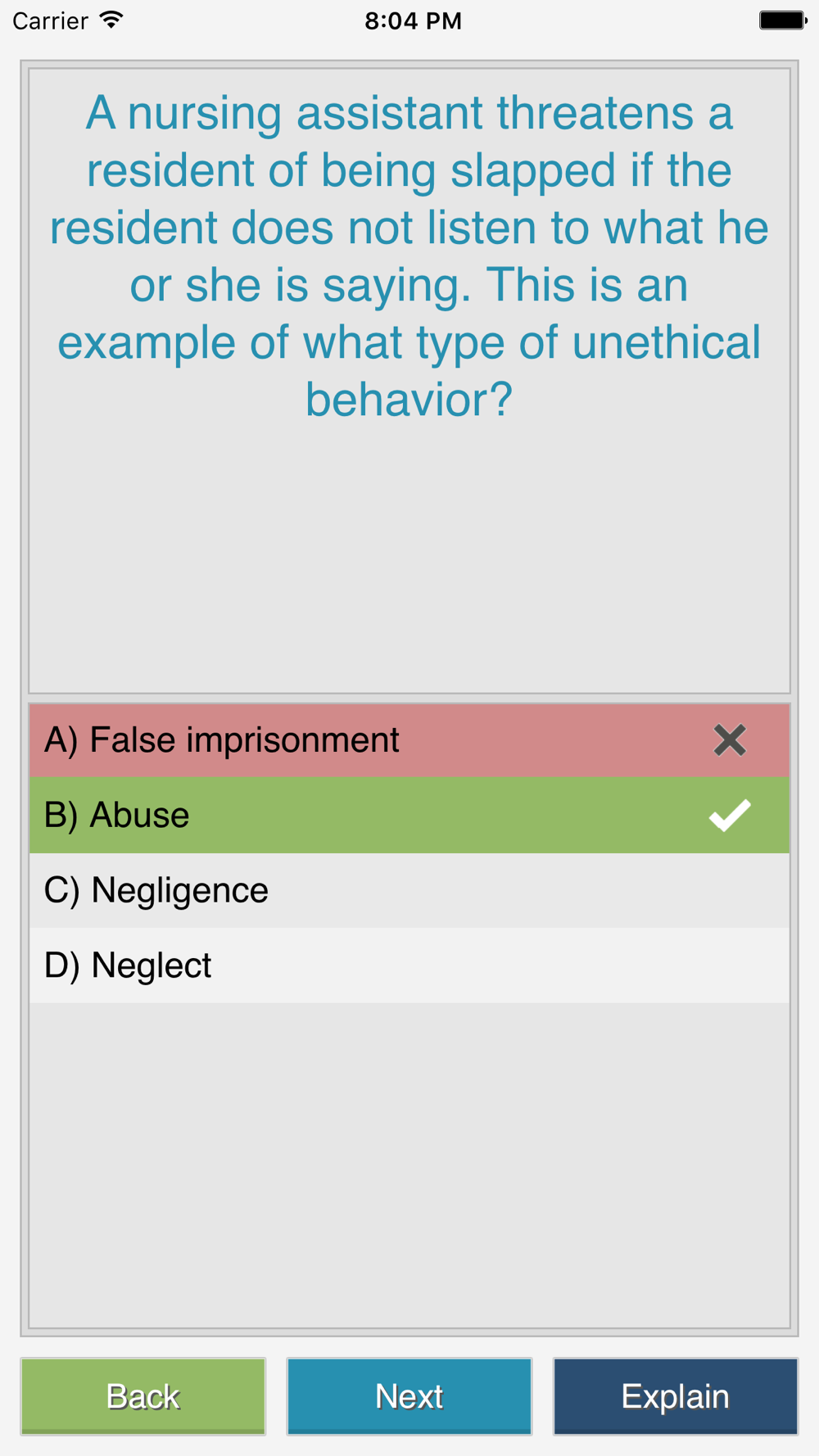Click the white checkmark beside Abuse
Screen dimensions: 819x1456
[x=729, y=815]
